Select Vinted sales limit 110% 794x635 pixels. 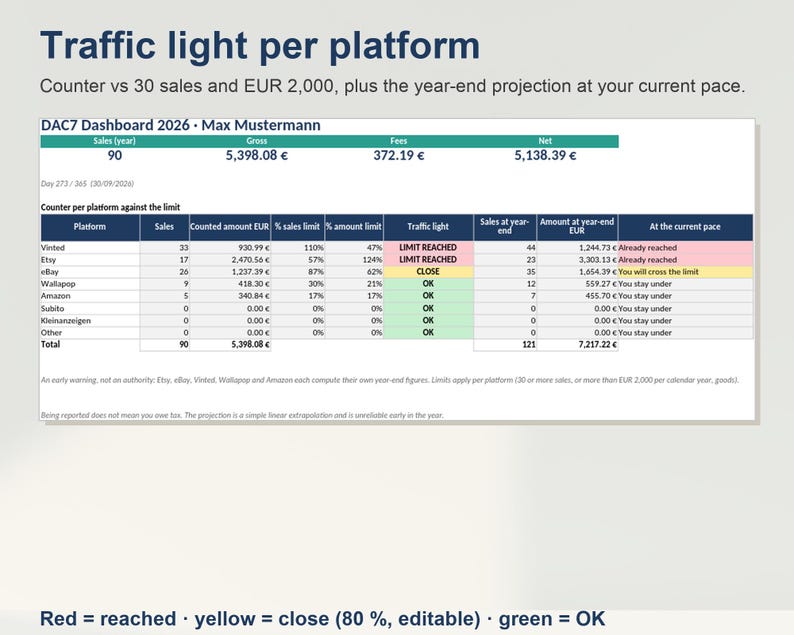pos(298,248)
